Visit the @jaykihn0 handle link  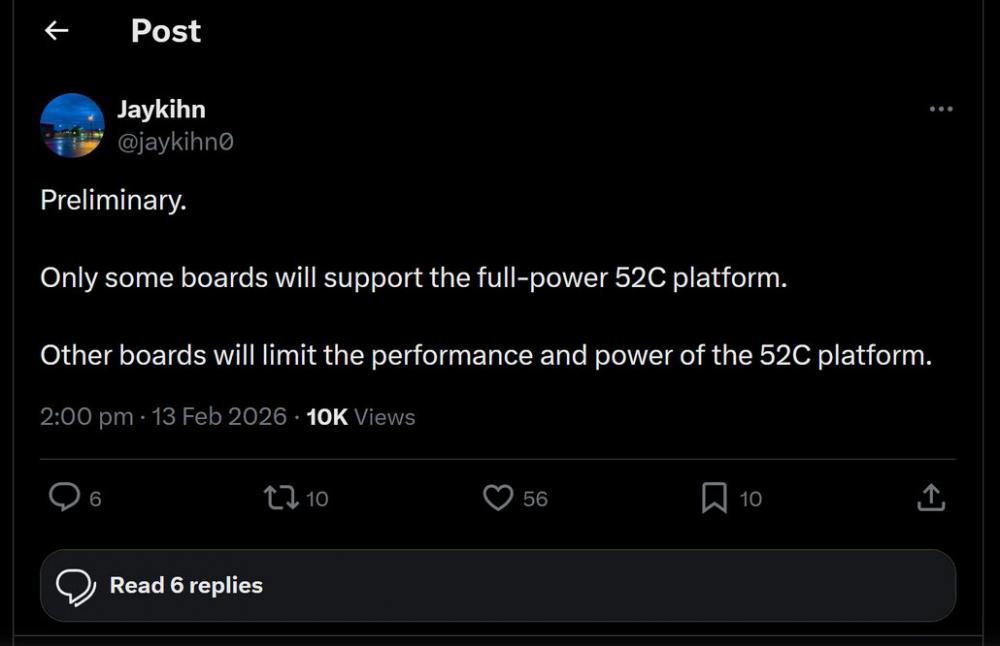(x=176, y=142)
